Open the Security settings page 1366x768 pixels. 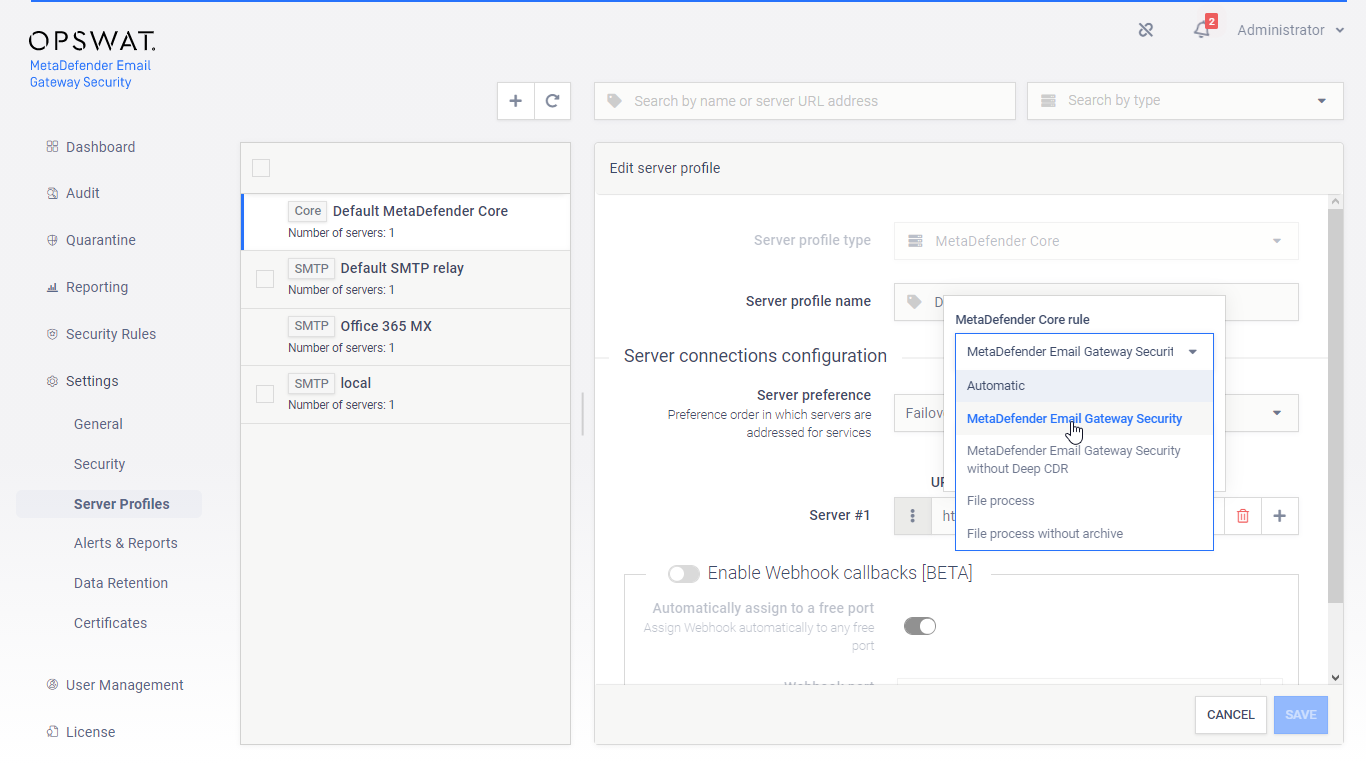coord(100,464)
